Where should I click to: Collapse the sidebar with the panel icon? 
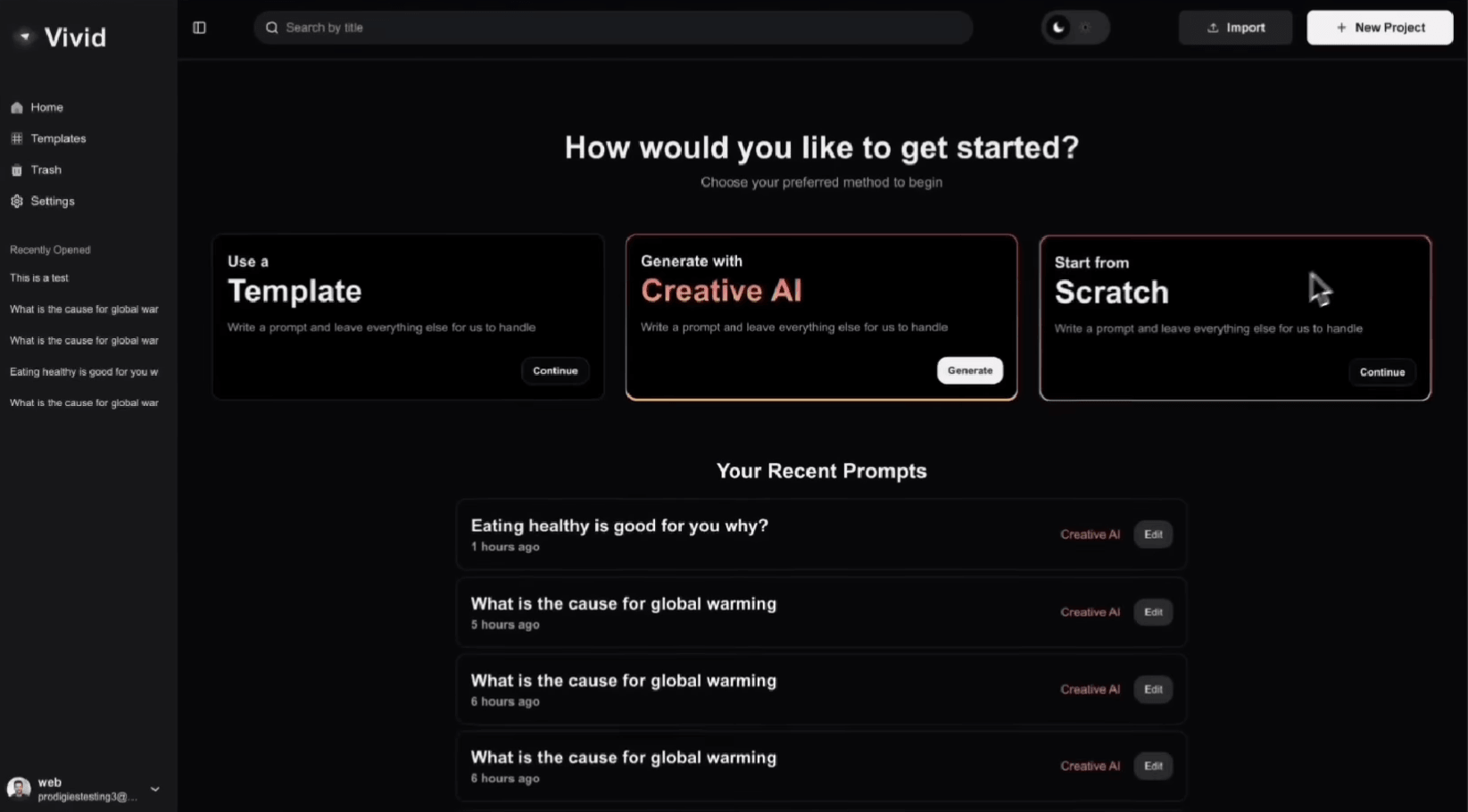(x=199, y=28)
